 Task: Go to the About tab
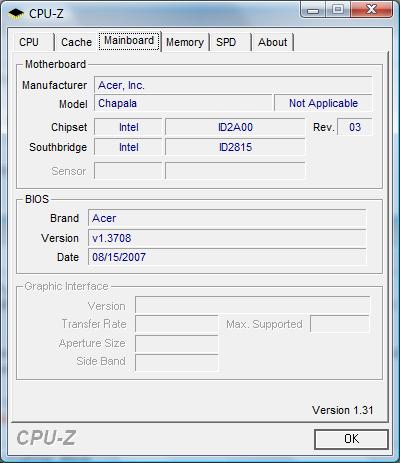click(x=272, y=42)
